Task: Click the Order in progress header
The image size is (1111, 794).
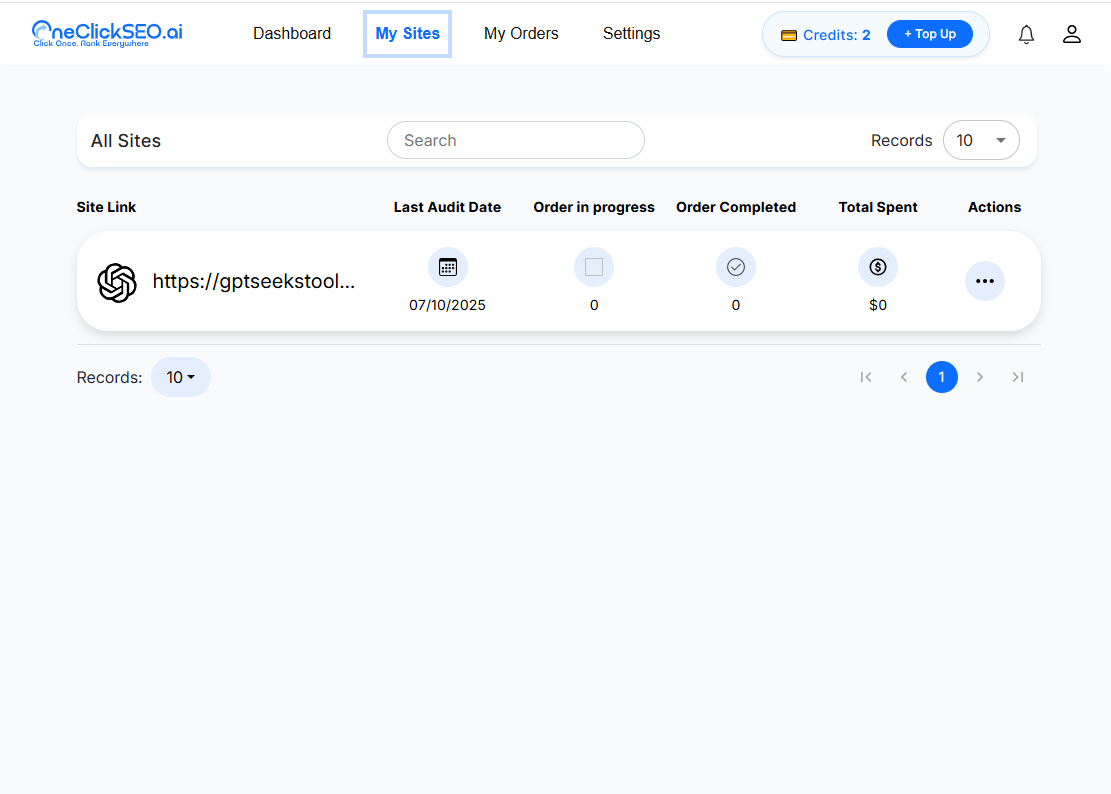Action: 594,207
